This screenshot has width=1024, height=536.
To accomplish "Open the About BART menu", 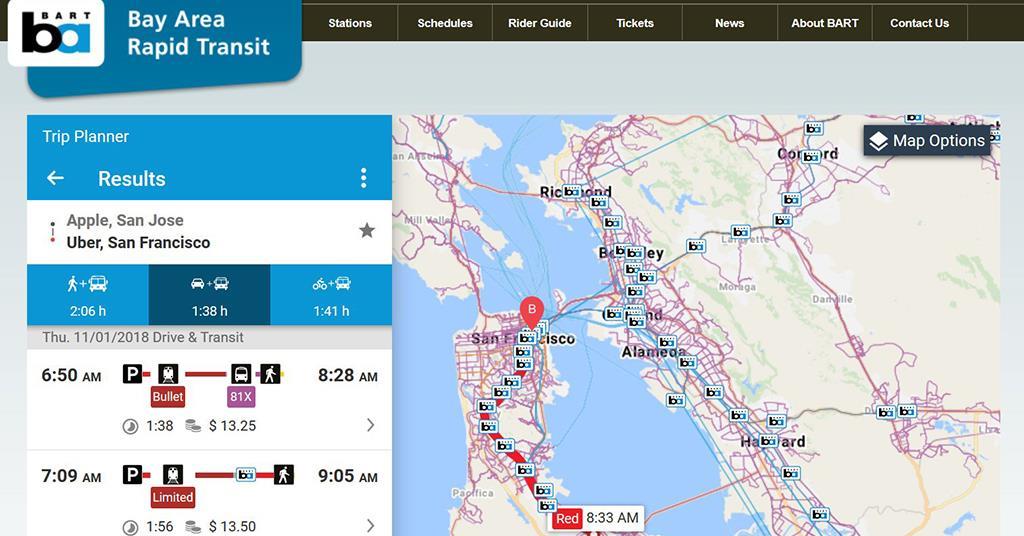I will (825, 23).
